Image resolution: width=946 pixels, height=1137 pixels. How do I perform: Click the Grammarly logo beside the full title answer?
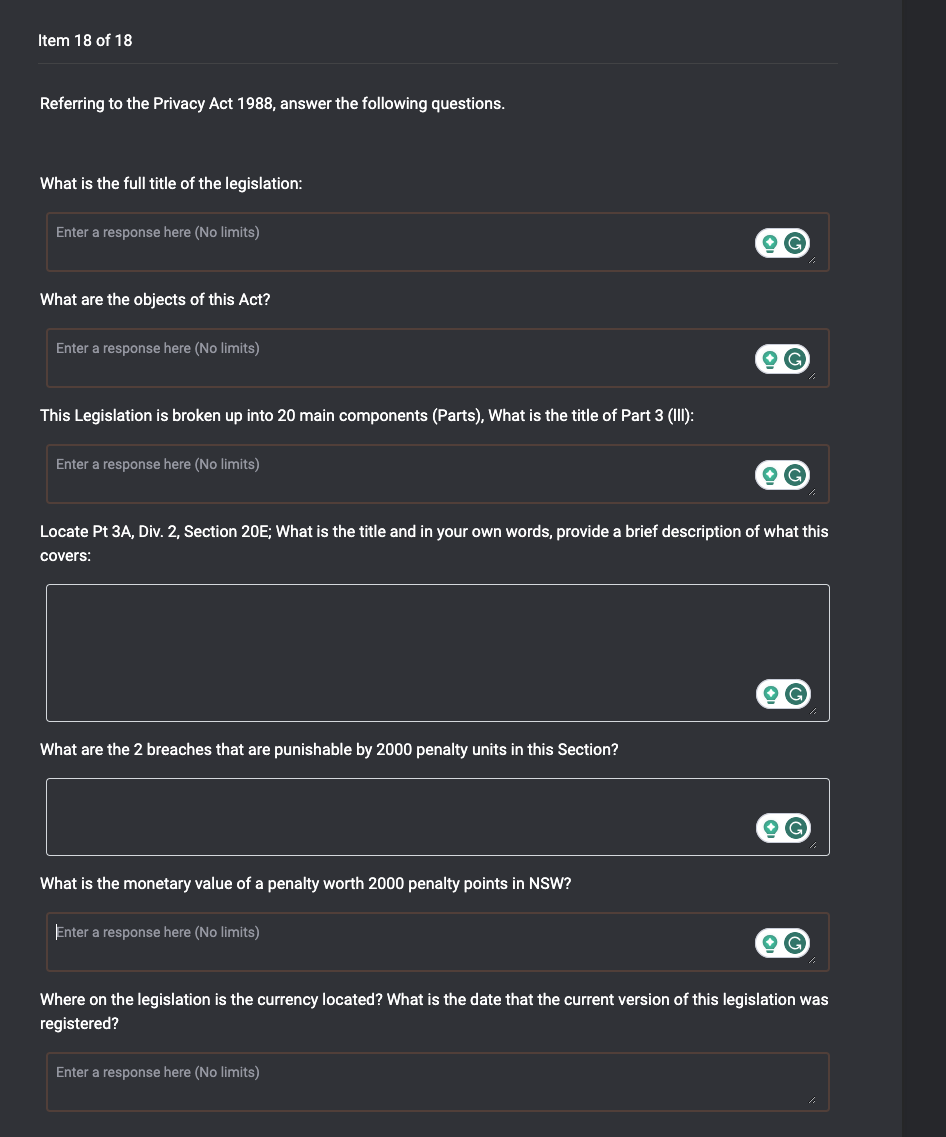coord(795,242)
